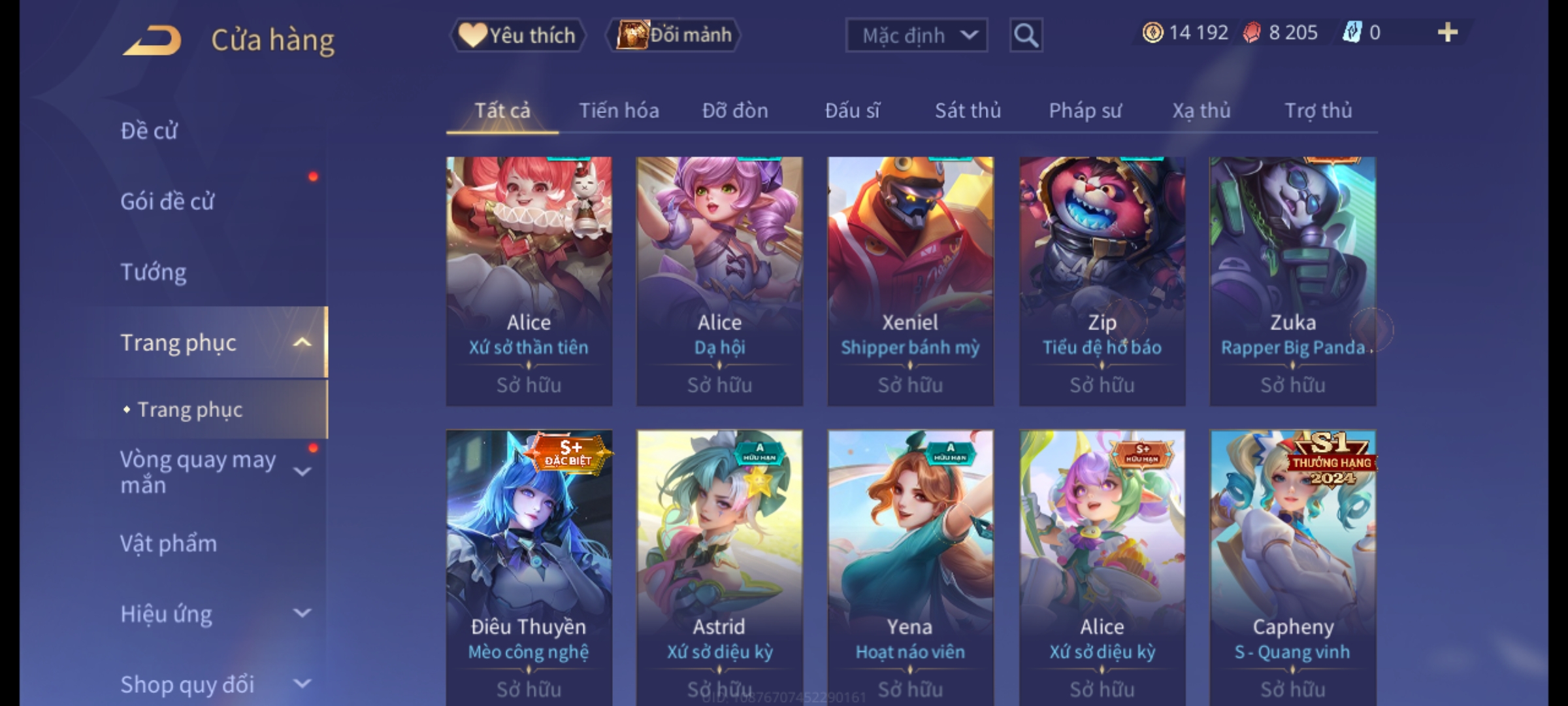The height and width of the screenshot is (706, 1568).
Task: Open Gói đề cử in sidebar
Action: [x=167, y=201]
